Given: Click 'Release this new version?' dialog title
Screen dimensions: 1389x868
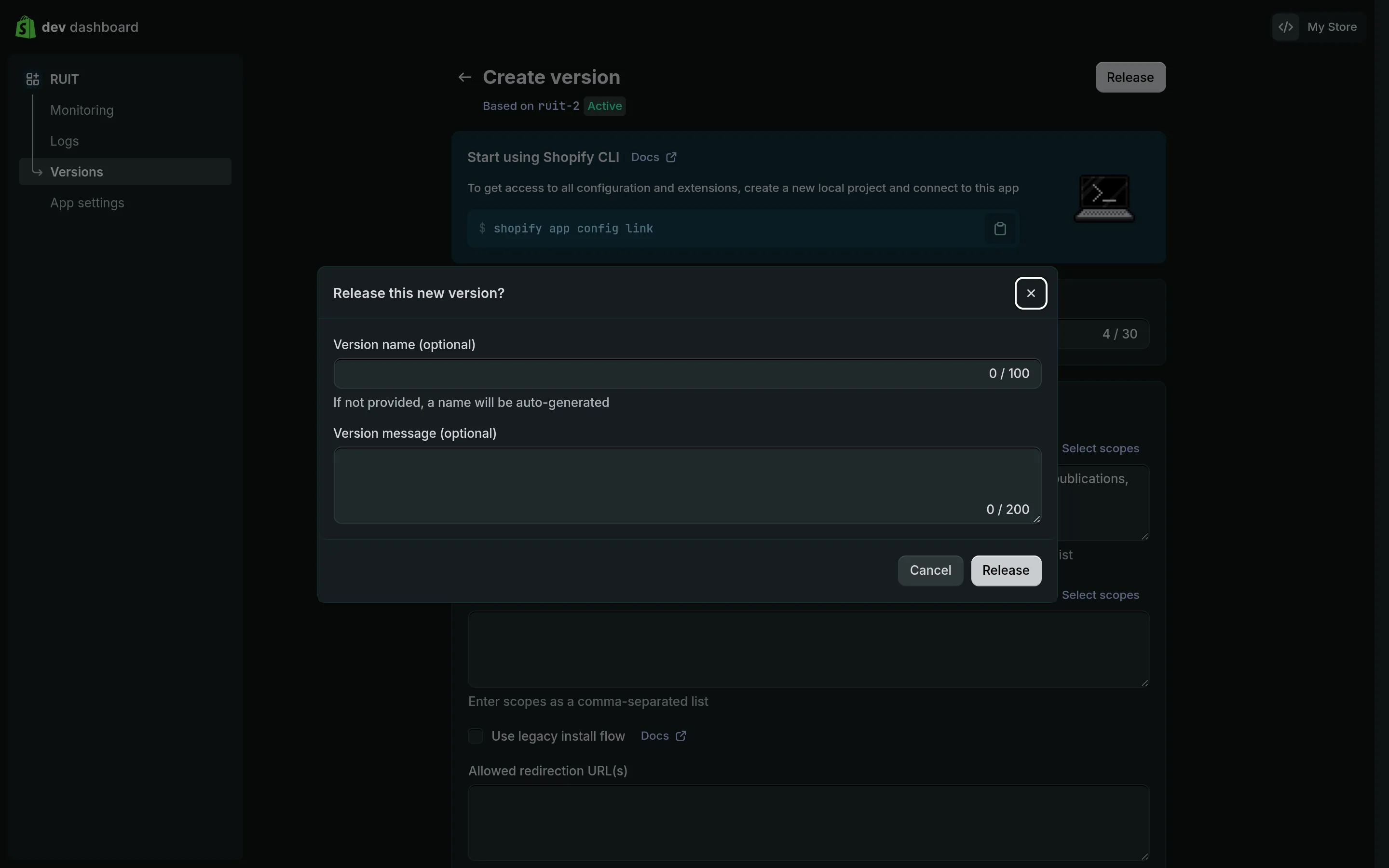Looking at the screenshot, I should click(419, 293).
